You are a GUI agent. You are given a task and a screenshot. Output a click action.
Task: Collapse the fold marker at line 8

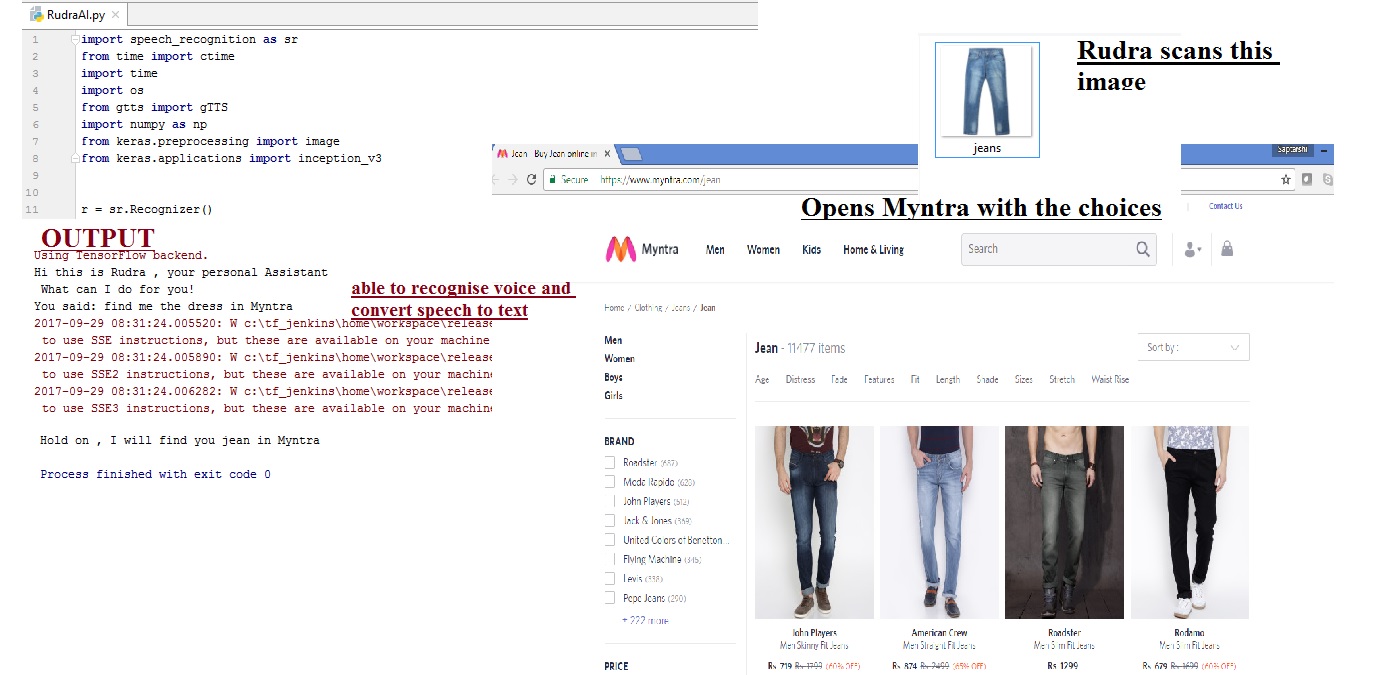point(75,158)
